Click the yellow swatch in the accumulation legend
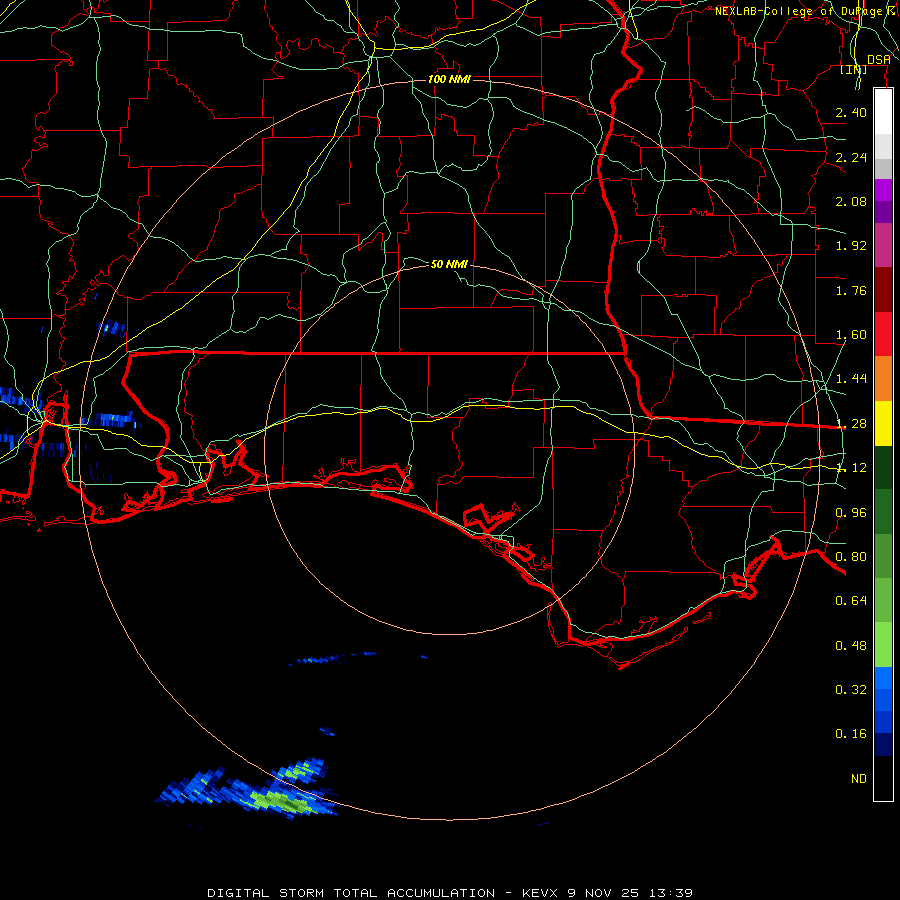 [x=883, y=423]
